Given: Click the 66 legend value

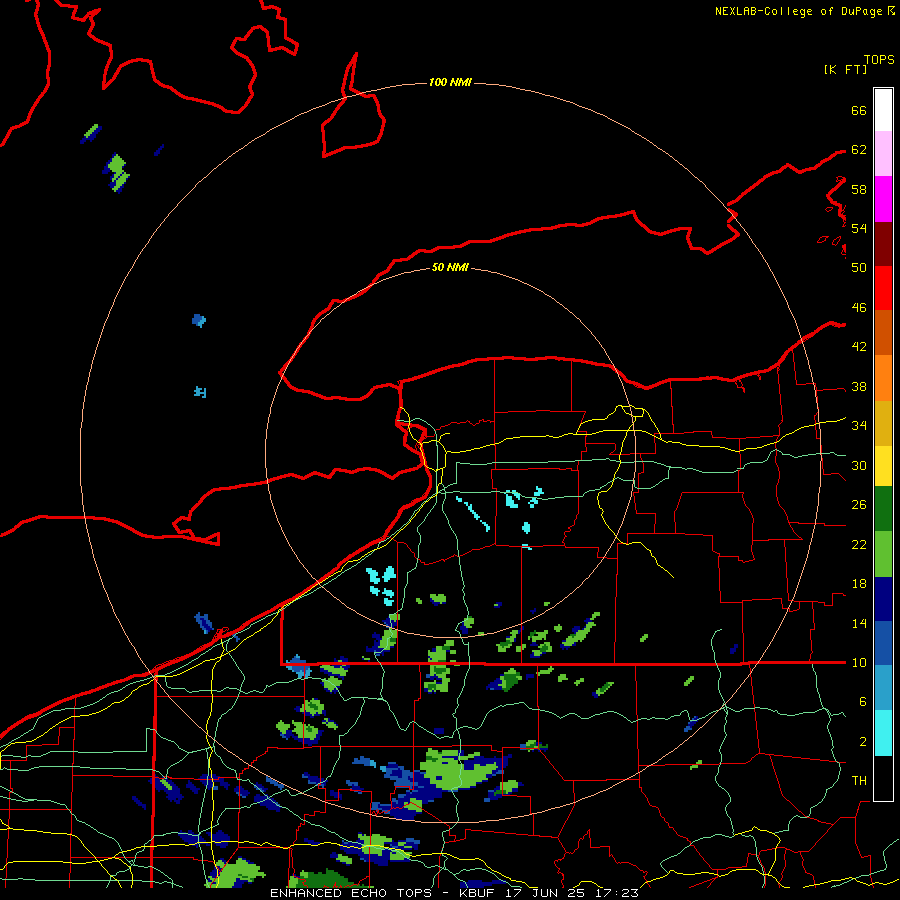Looking at the screenshot, I should [859, 110].
